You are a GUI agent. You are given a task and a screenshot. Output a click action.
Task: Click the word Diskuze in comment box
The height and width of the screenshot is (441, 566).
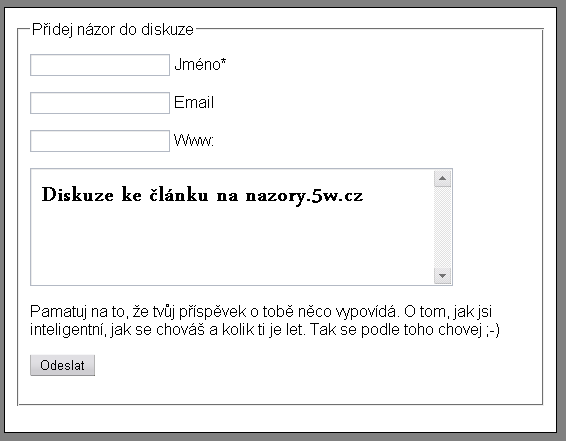pyautogui.click(x=78, y=195)
